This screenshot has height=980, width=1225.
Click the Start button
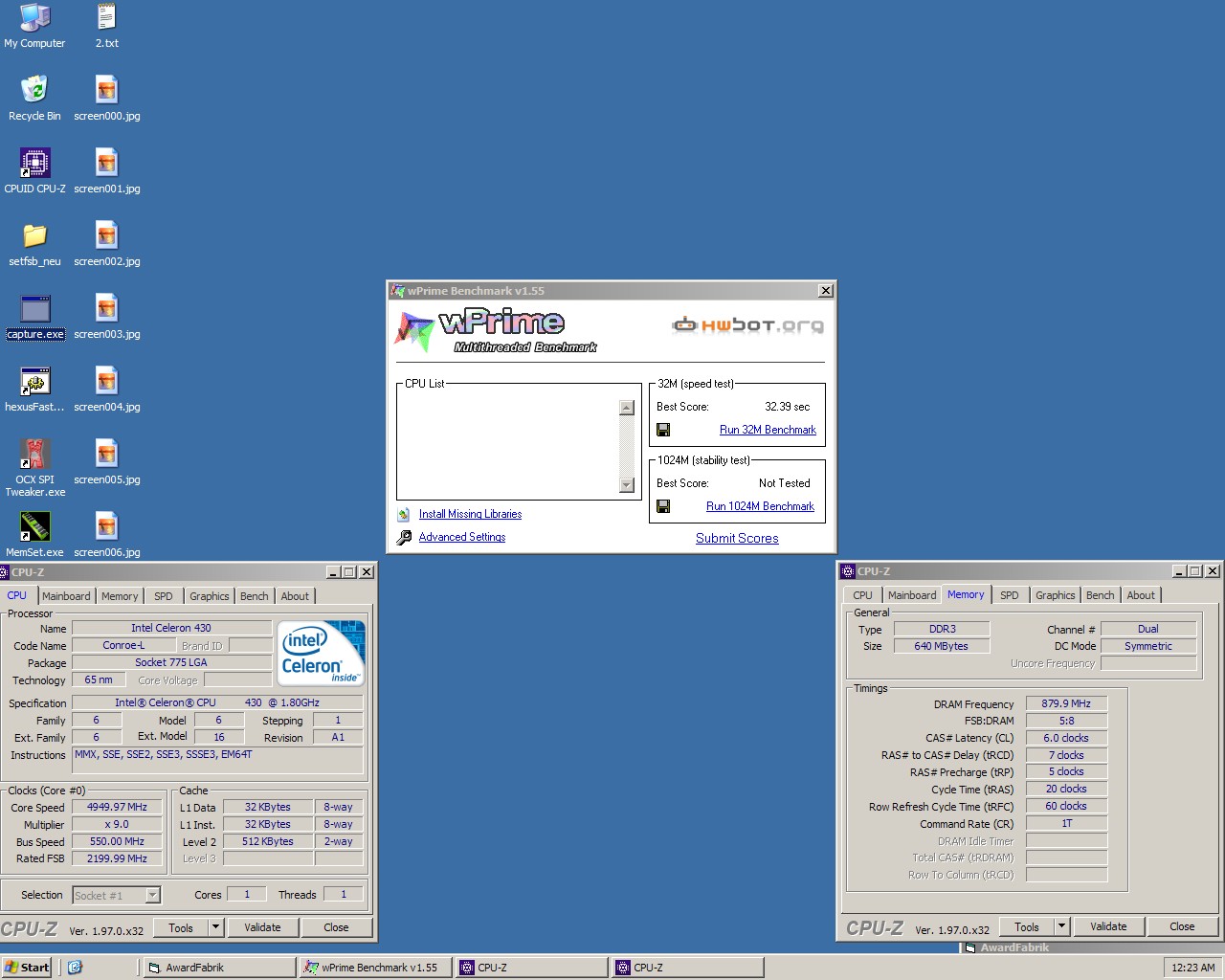[27, 967]
